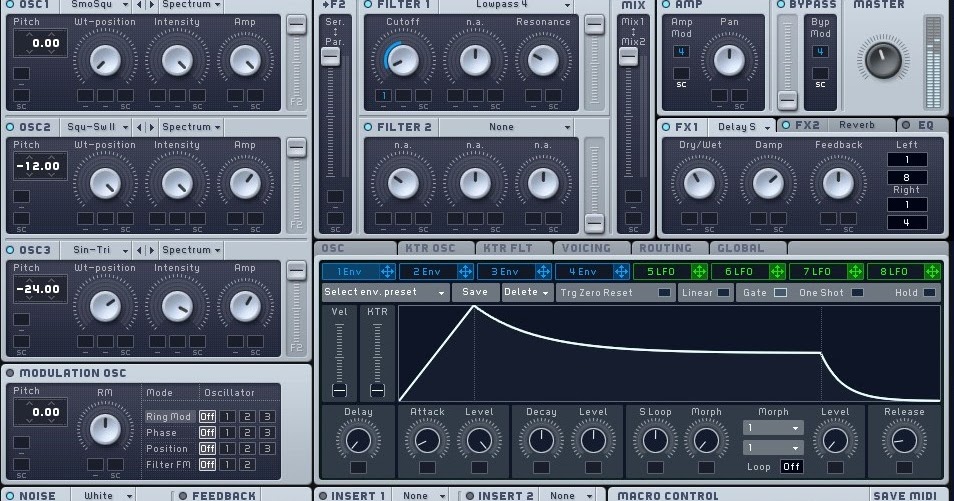Viewport: 954px width, 501px height.
Task: Open Filter 1 Lowpass 4 type dropdown
Action: click(506, 5)
